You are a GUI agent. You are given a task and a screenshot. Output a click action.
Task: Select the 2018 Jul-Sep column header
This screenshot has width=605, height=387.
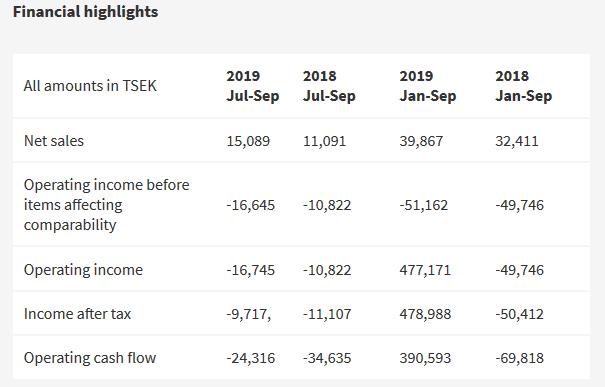[329, 86]
